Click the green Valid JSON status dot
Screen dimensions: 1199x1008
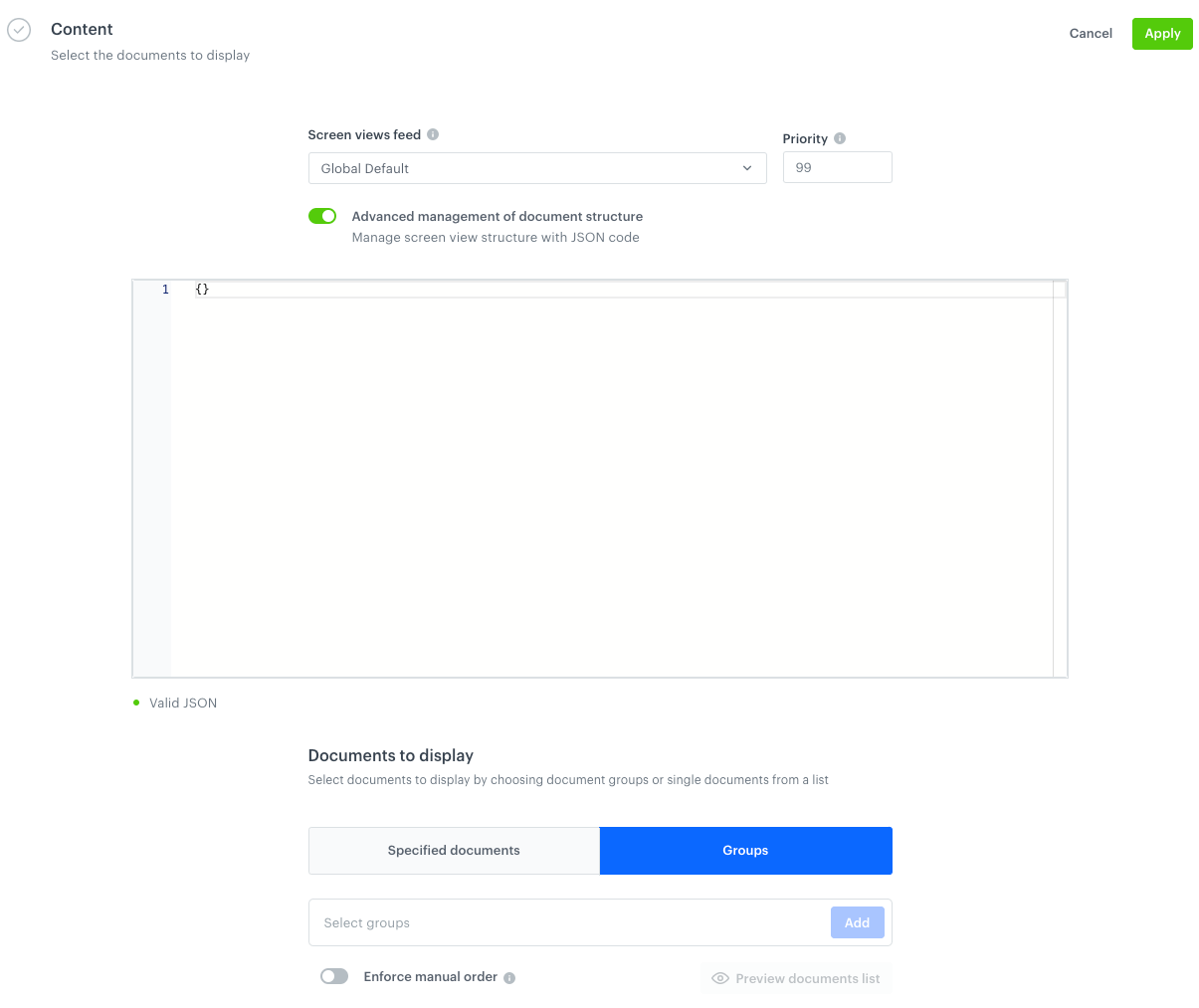point(136,703)
